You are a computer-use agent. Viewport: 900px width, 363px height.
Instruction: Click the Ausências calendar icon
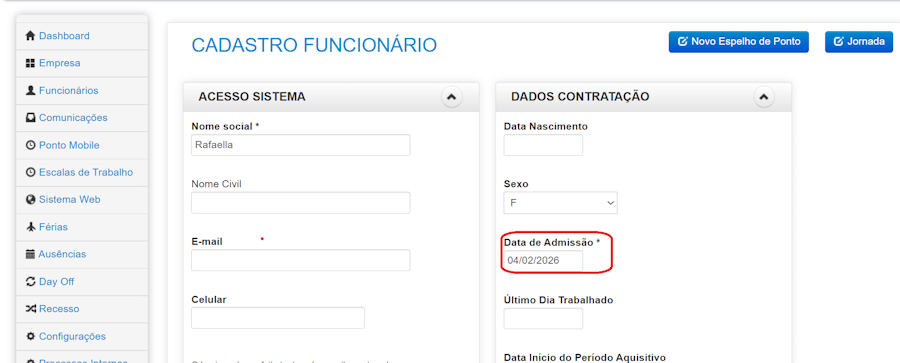(x=31, y=254)
